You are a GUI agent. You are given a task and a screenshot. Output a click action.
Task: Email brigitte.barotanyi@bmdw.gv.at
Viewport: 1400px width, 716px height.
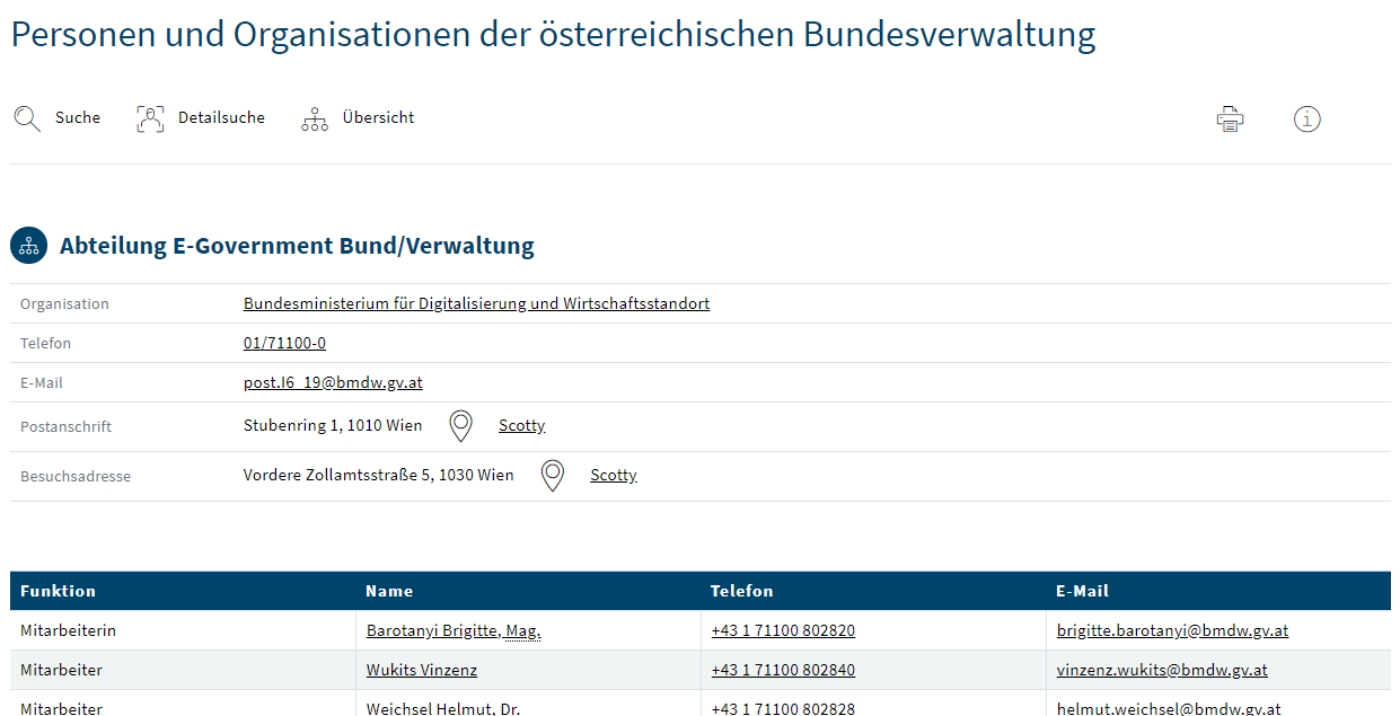click(x=1173, y=631)
